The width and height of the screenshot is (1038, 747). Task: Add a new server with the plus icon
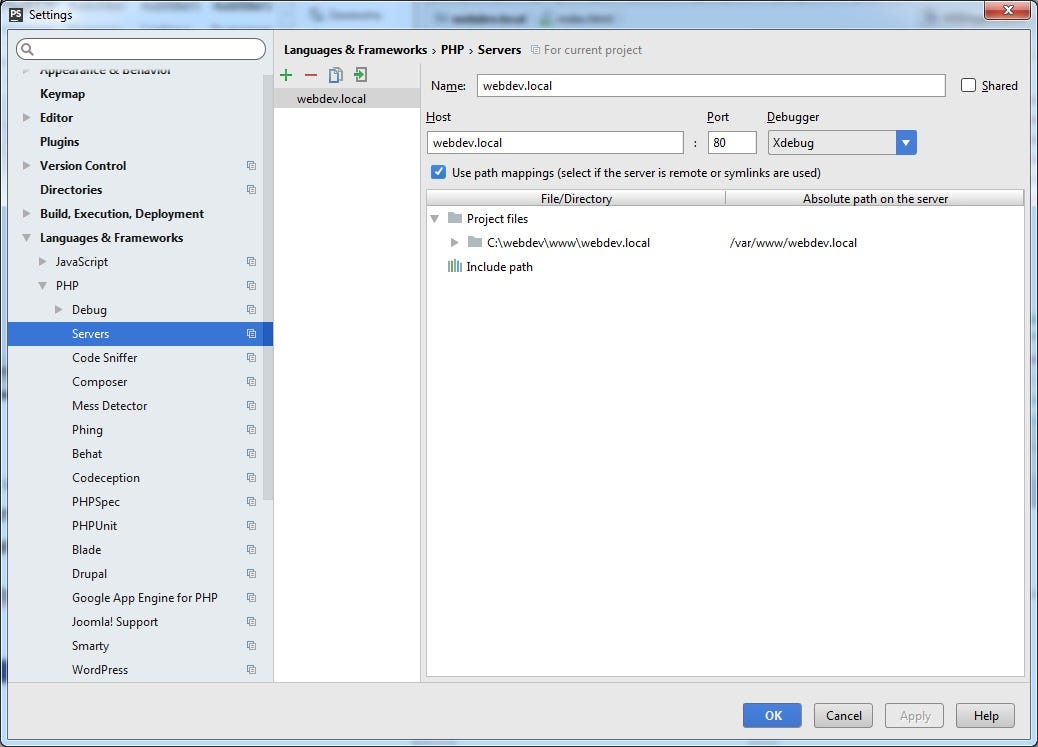286,75
